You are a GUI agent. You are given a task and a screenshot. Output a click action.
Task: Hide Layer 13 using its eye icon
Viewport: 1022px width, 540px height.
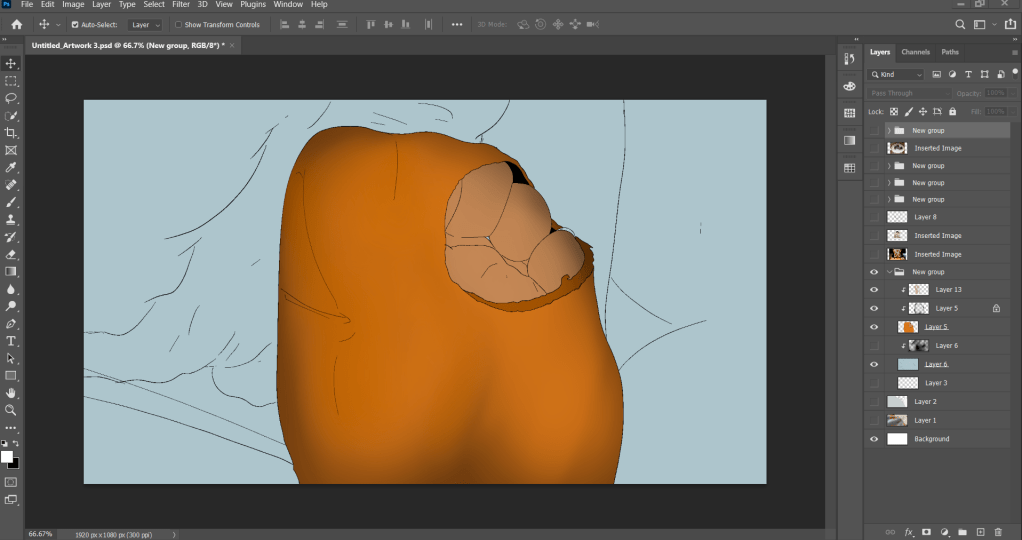[x=875, y=290]
